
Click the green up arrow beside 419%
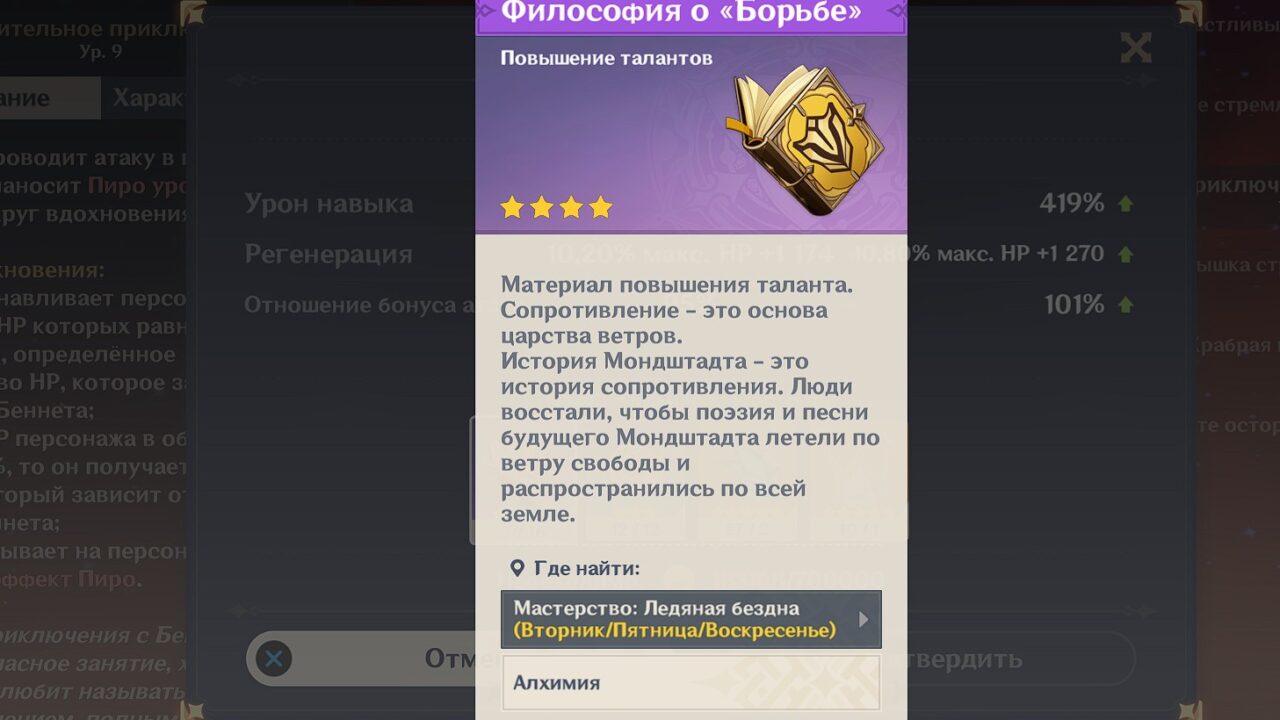(1125, 204)
